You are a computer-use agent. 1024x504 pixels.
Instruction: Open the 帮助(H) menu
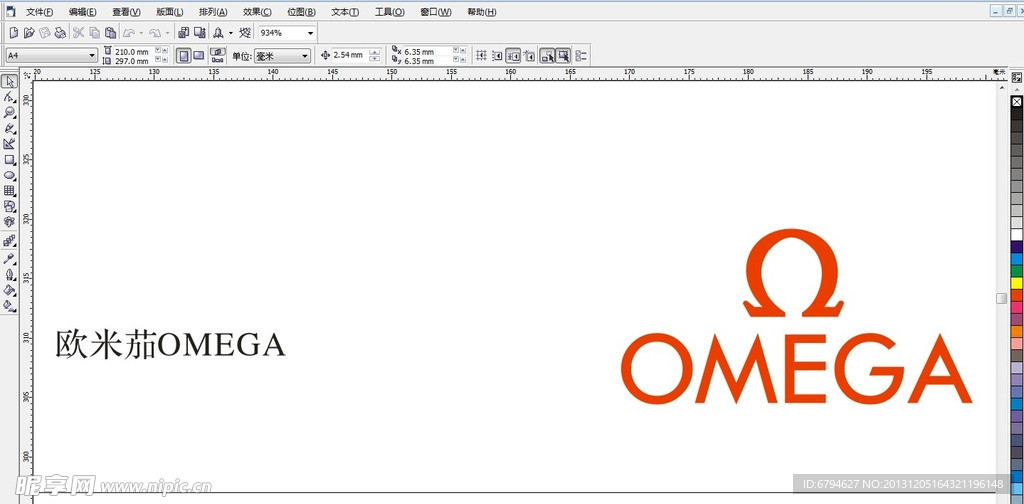click(x=481, y=12)
